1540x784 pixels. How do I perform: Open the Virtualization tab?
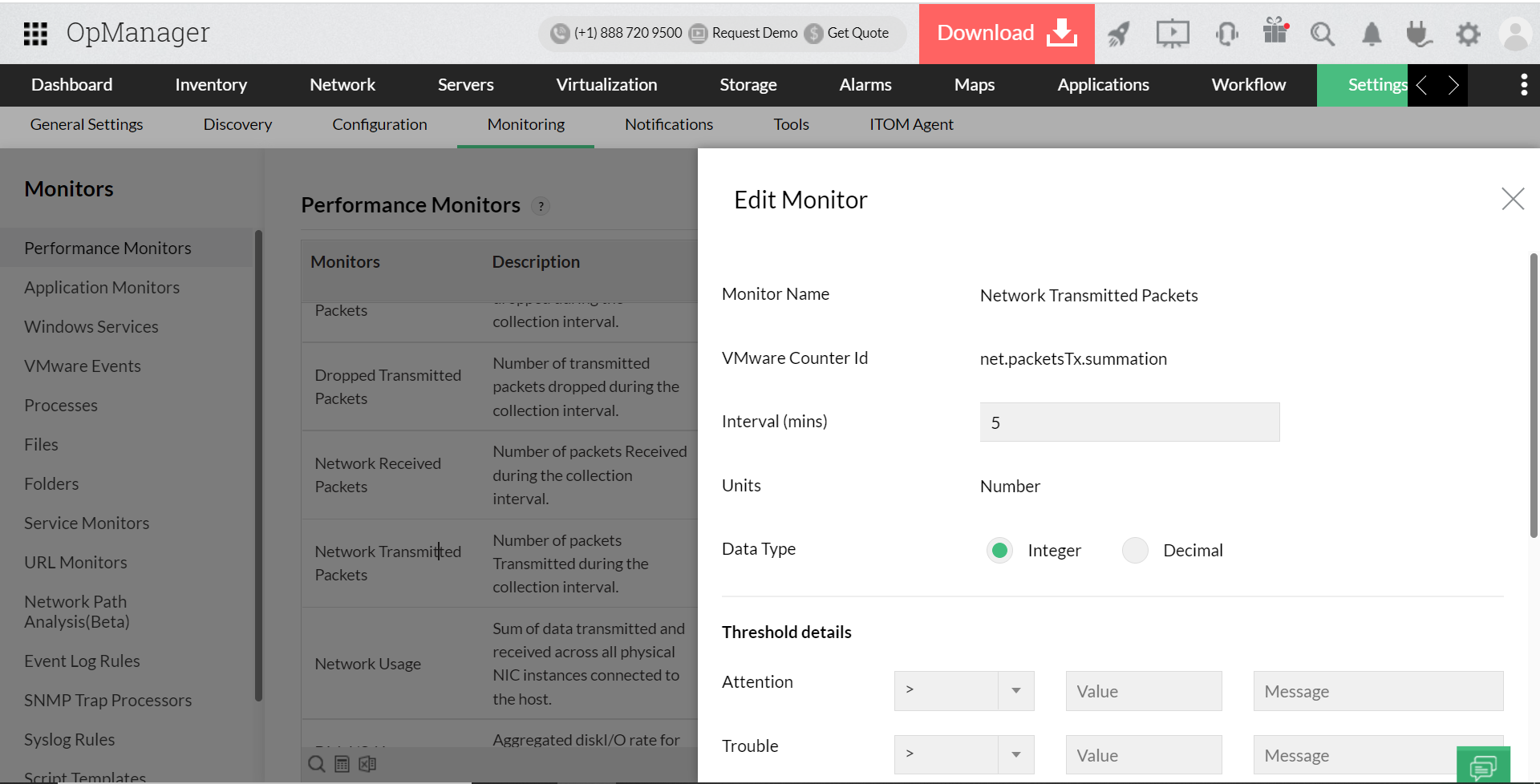[606, 85]
